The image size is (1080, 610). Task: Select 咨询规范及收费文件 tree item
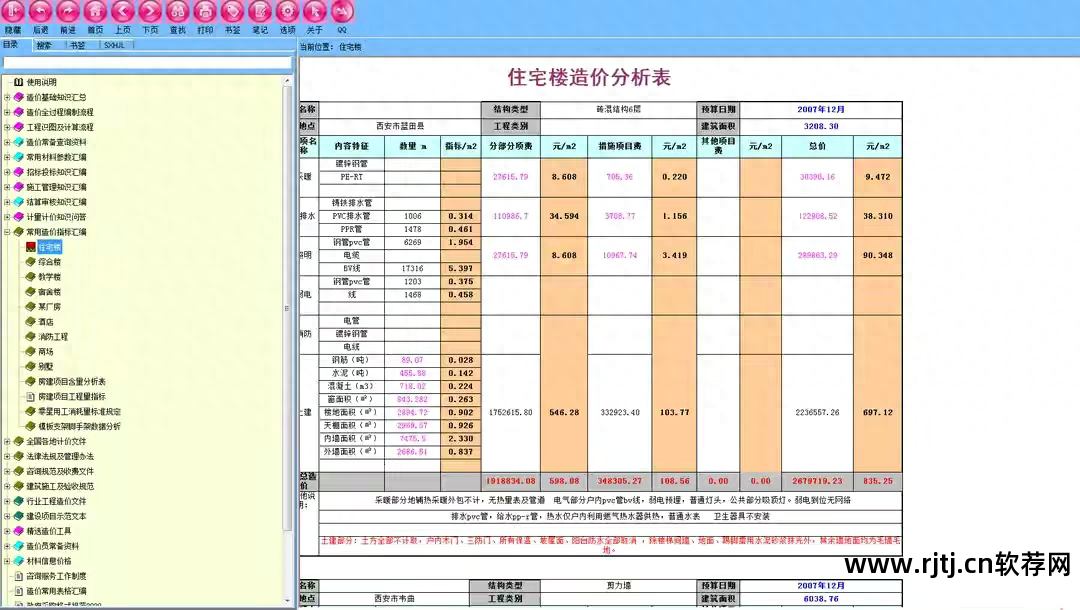click(60, 471)
